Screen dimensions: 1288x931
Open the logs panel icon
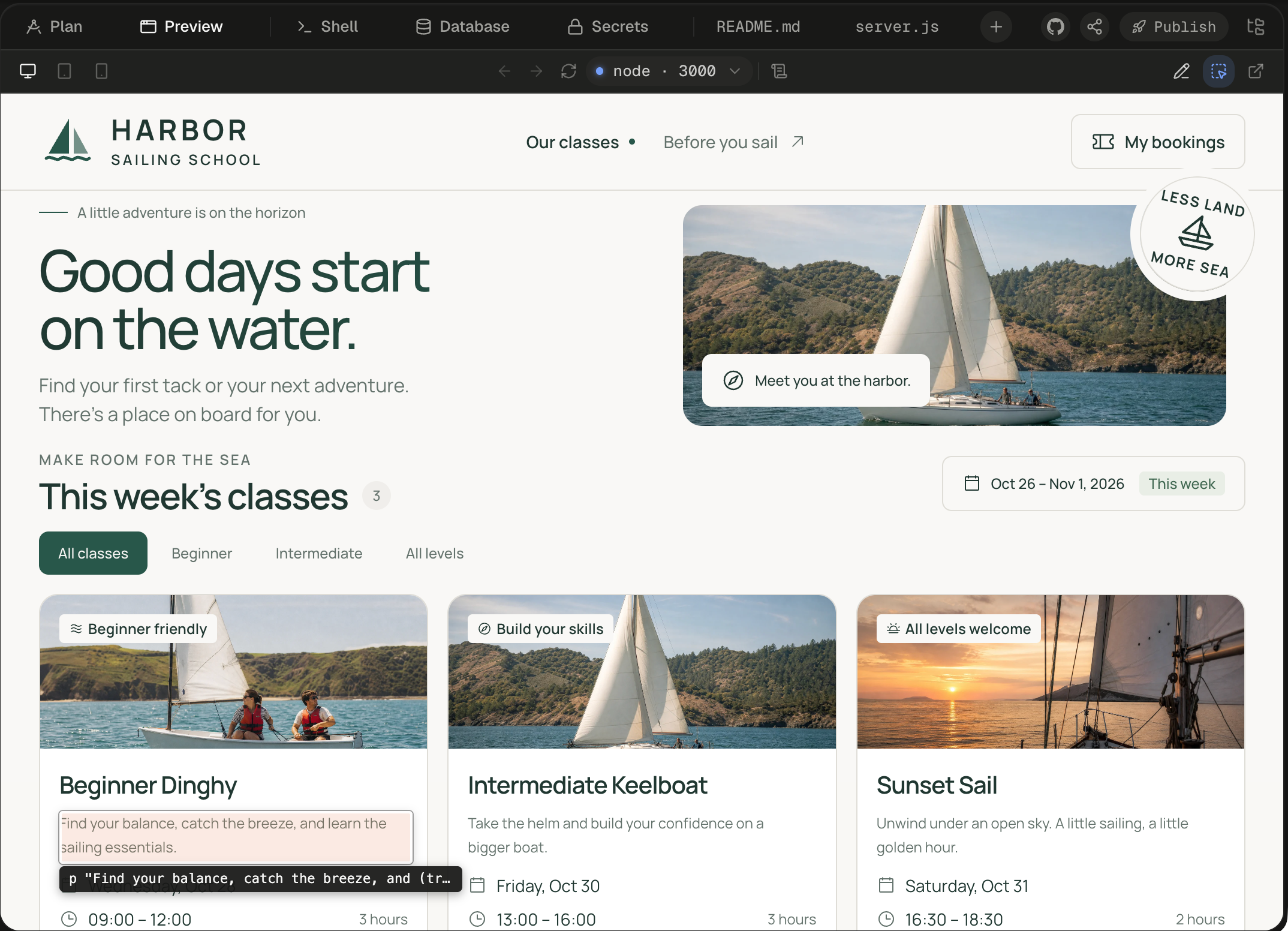(779, 71)
